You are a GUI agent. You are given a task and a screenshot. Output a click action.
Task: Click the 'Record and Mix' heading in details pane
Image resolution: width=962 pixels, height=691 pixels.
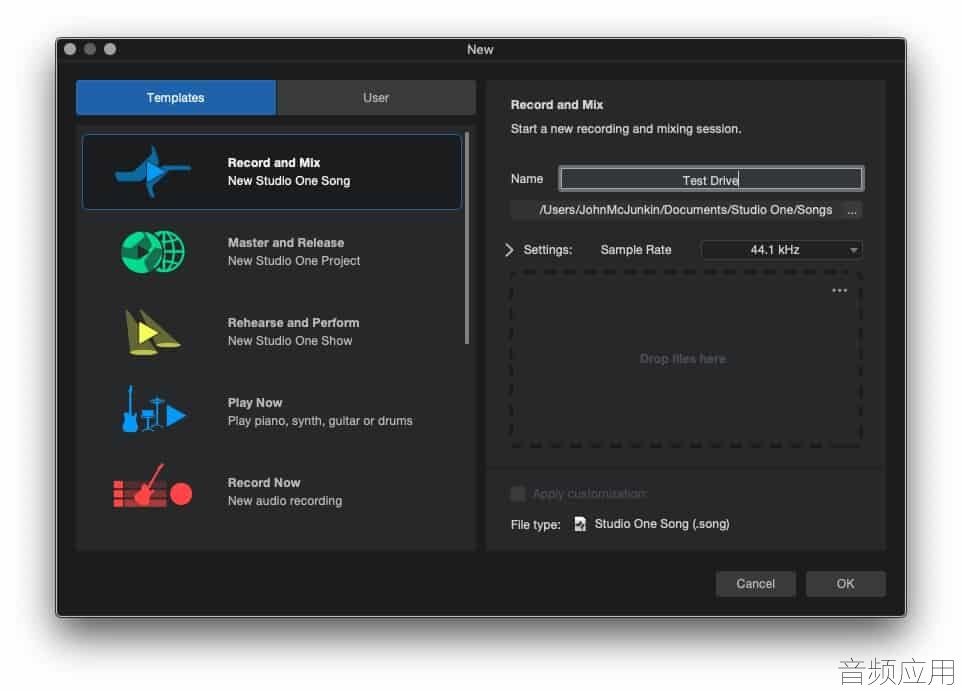click(x=557, y=105)
